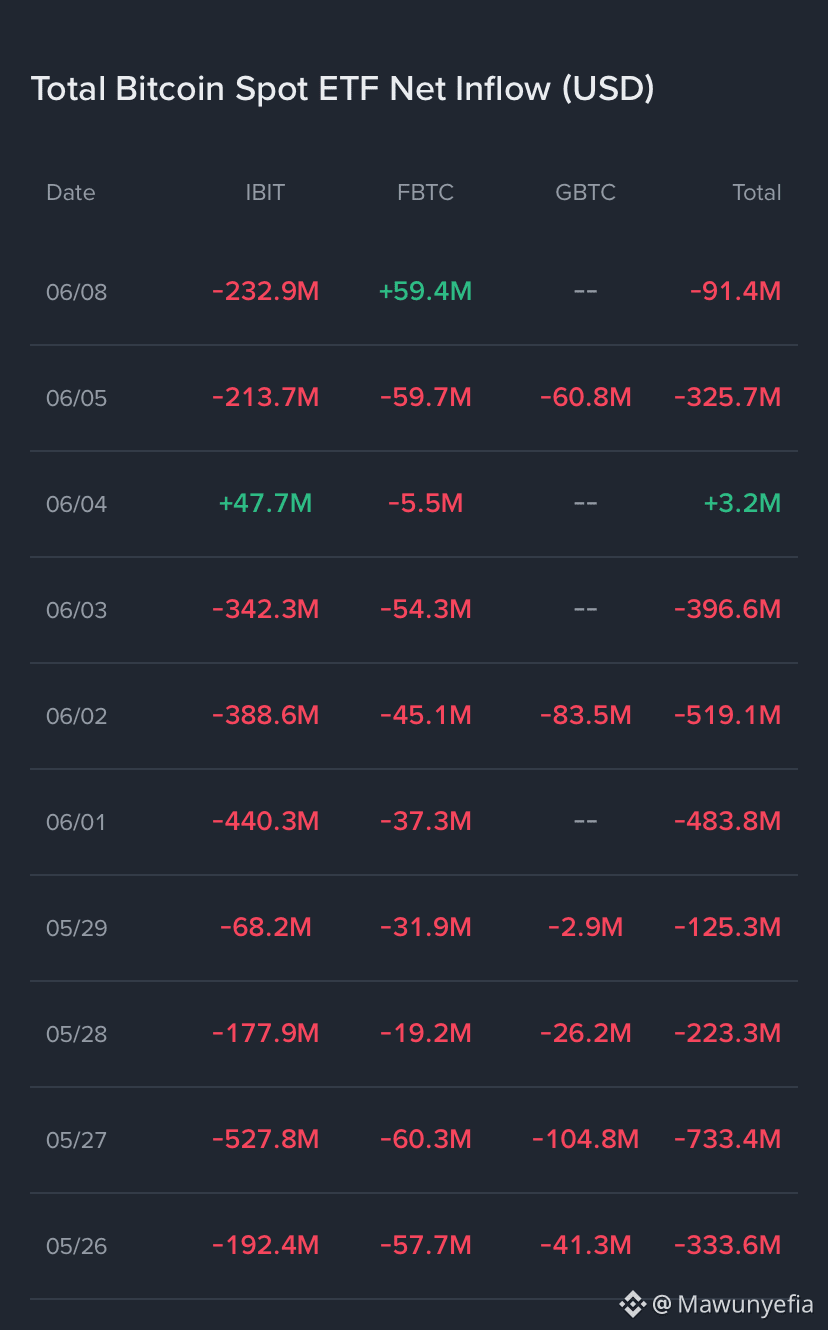828x1330 pixels.
Task: Click the 06/08 date row
Action: click(x=414, y=292)
